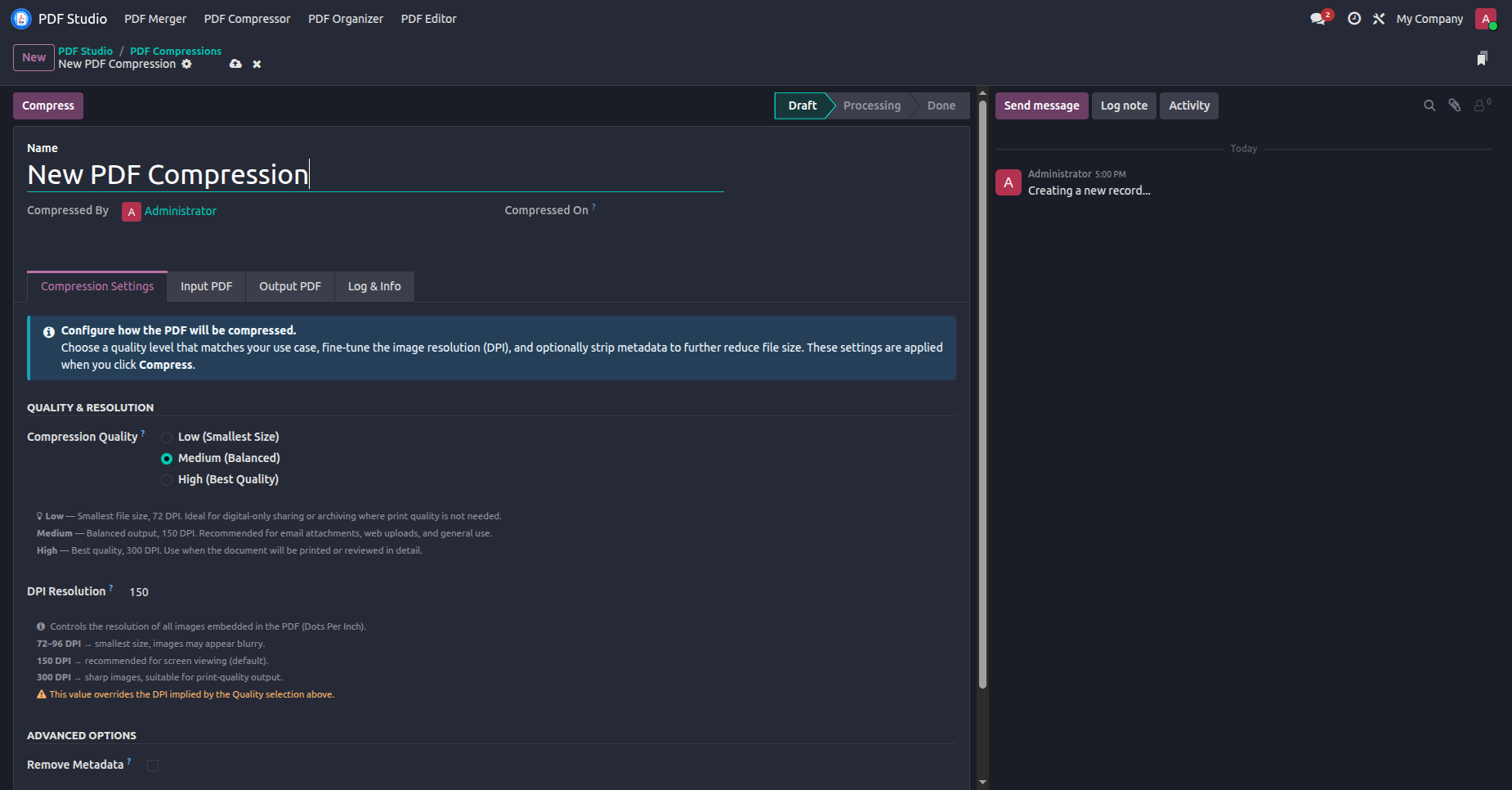Viewport: 1512px width, 790px height.
Task: Click the Activity button
Action: point(1189,105)
